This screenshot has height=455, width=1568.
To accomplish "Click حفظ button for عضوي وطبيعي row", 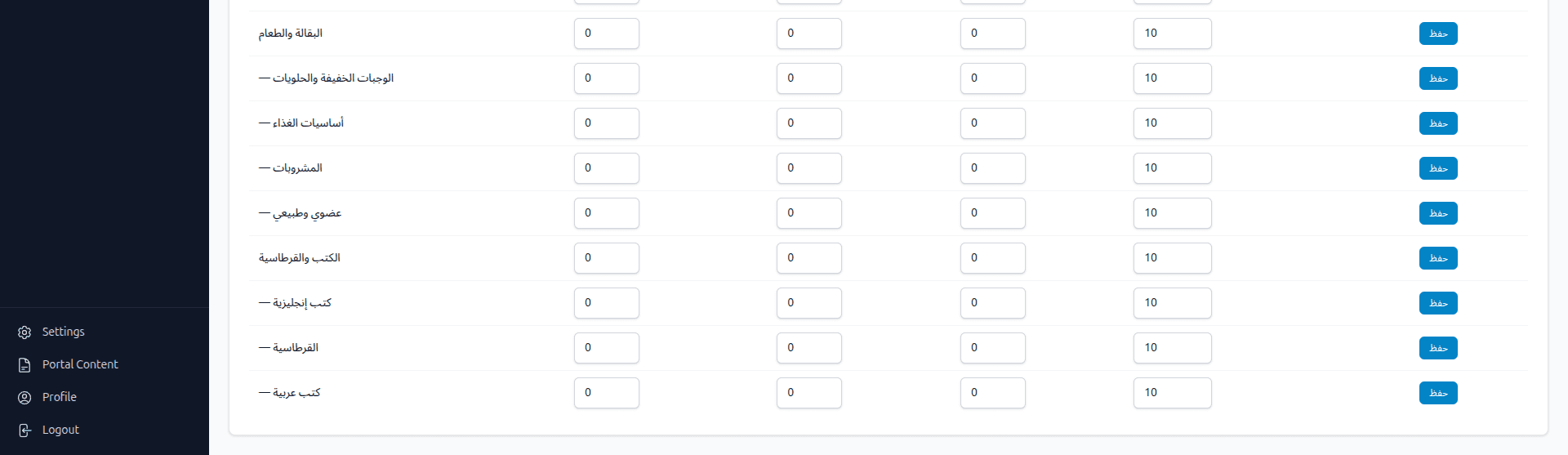I will tap(1438, 213).
